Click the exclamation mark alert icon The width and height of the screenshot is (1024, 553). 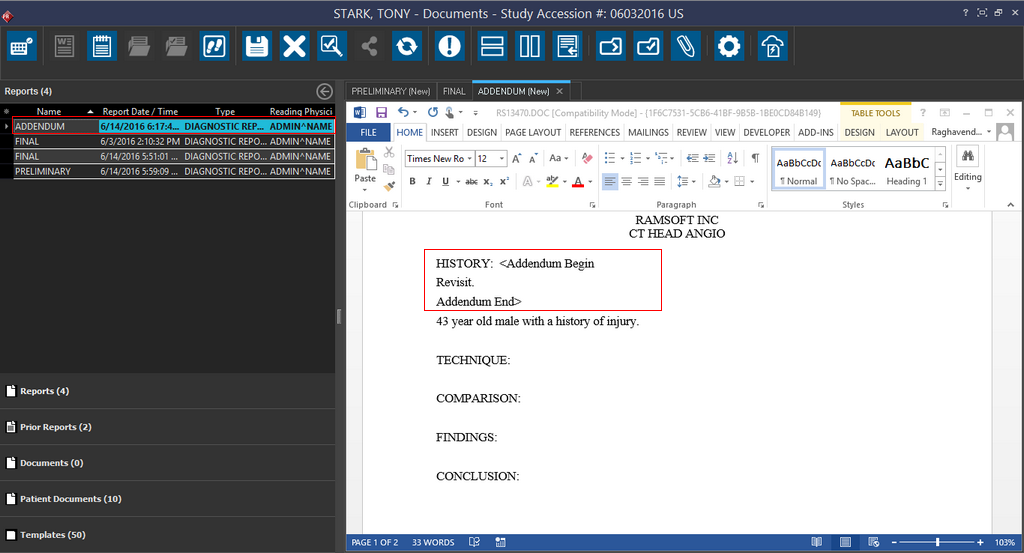[450, 46]
